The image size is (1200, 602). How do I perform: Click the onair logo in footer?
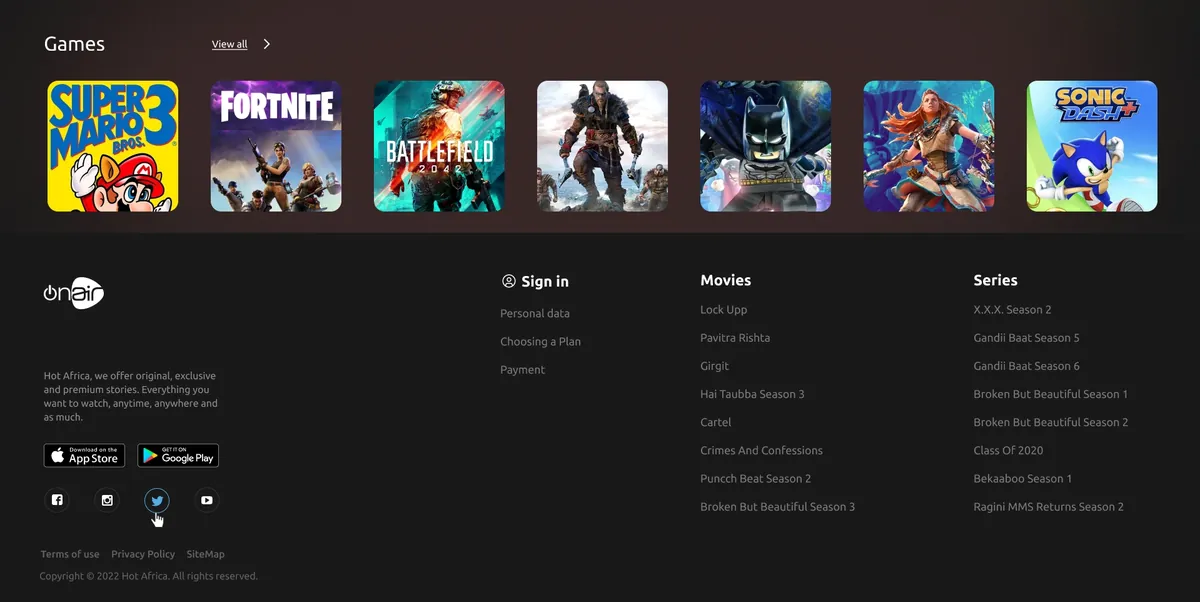pyautogui.click(x=74, y=293)
